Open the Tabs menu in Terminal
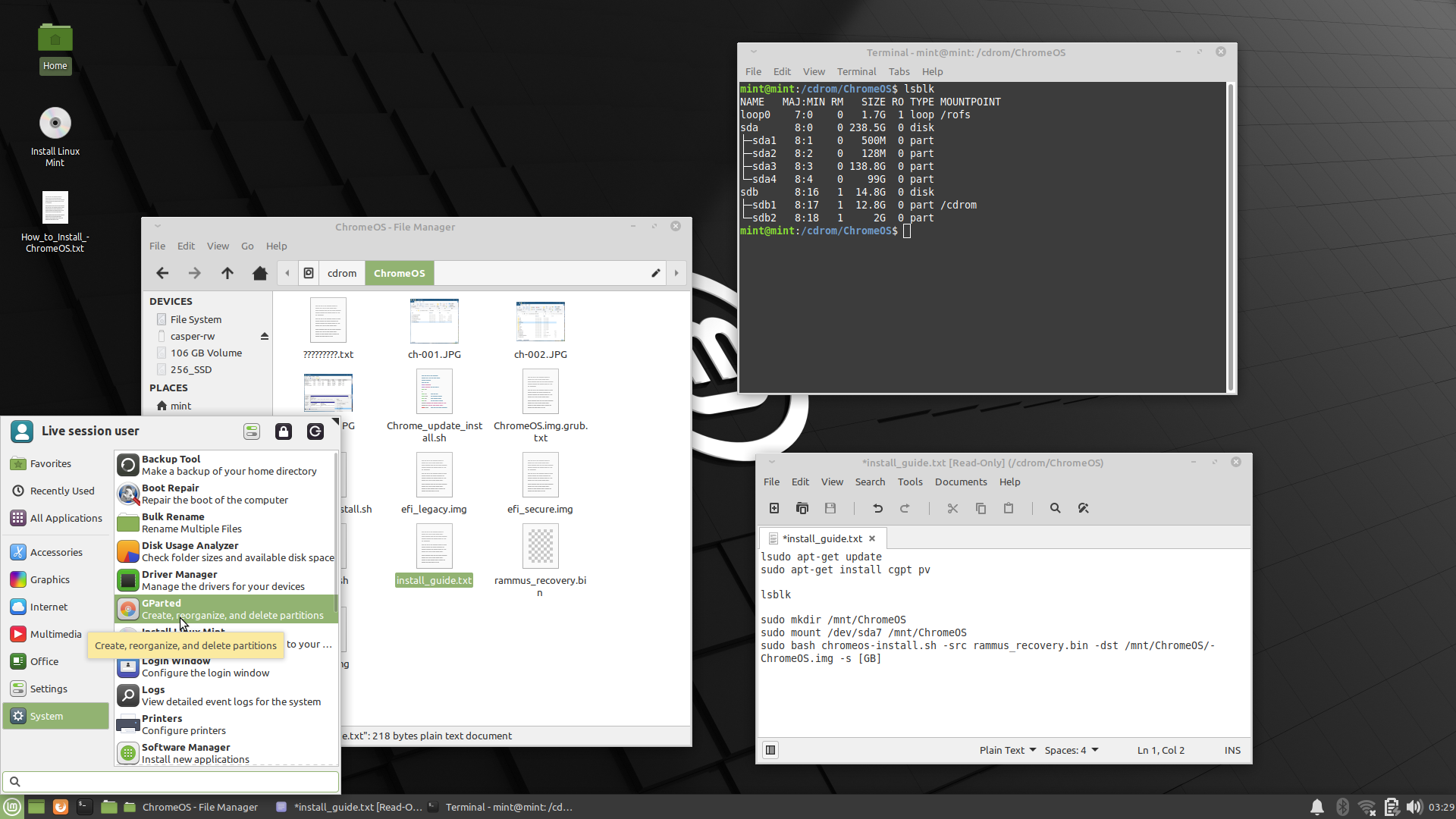Screen dimensions: 1456x819 pos(899,71)
